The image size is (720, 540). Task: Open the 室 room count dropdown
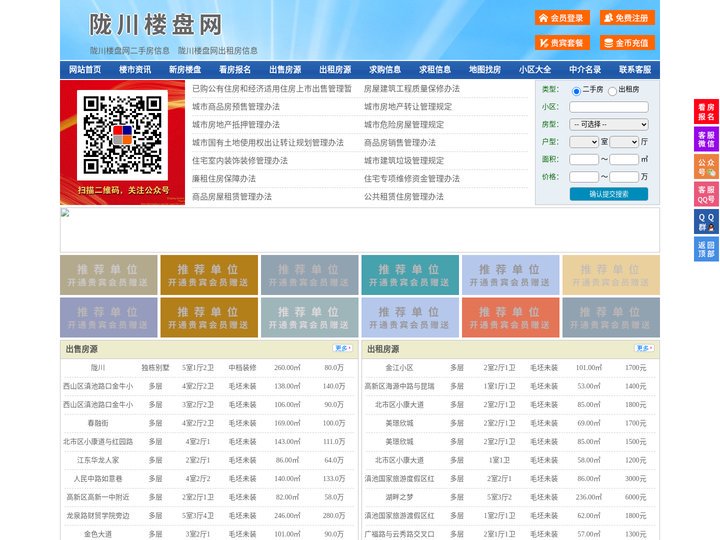tap(584, 142)
